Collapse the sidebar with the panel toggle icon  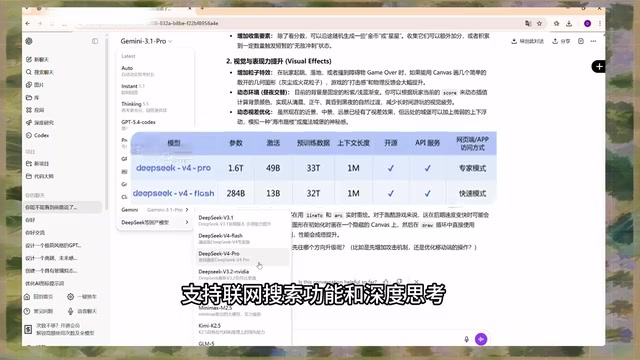95,41
